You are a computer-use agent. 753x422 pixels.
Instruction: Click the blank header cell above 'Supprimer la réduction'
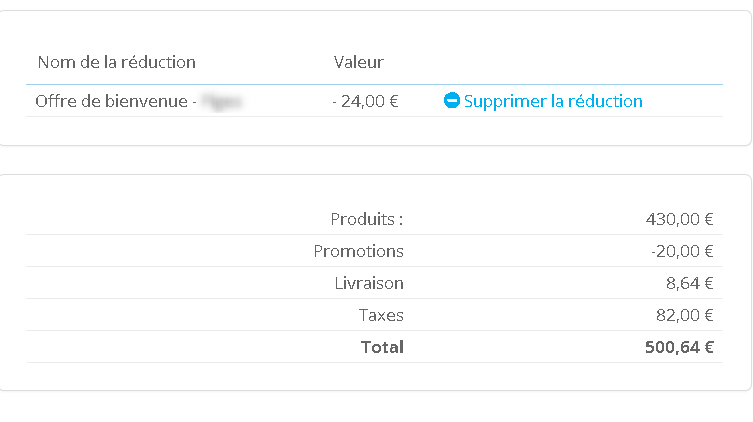pyautogui.click(x=580, y=62)
